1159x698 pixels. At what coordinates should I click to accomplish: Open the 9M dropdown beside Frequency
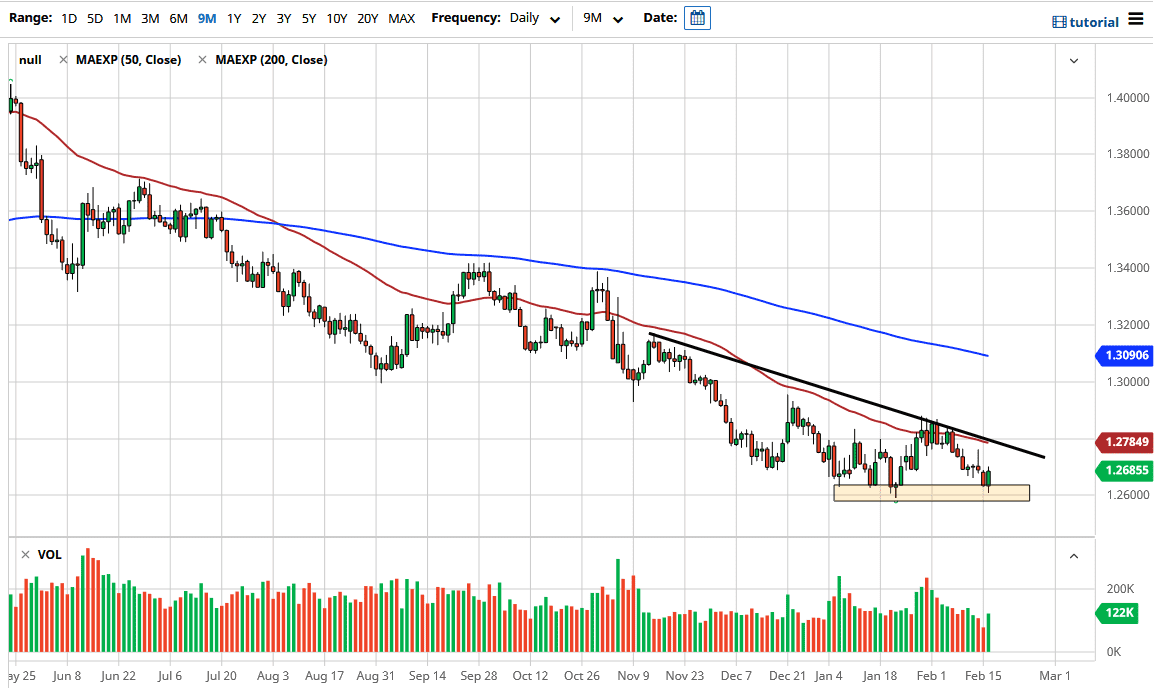tap(601, 17)
